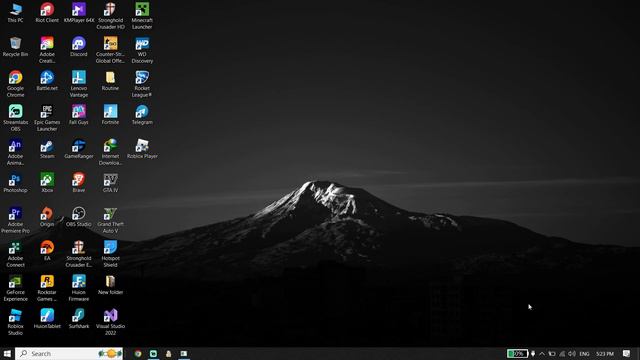
Task: Launch Rockstar Games Launcher shortcut
Action: click(x=47, y=288)
